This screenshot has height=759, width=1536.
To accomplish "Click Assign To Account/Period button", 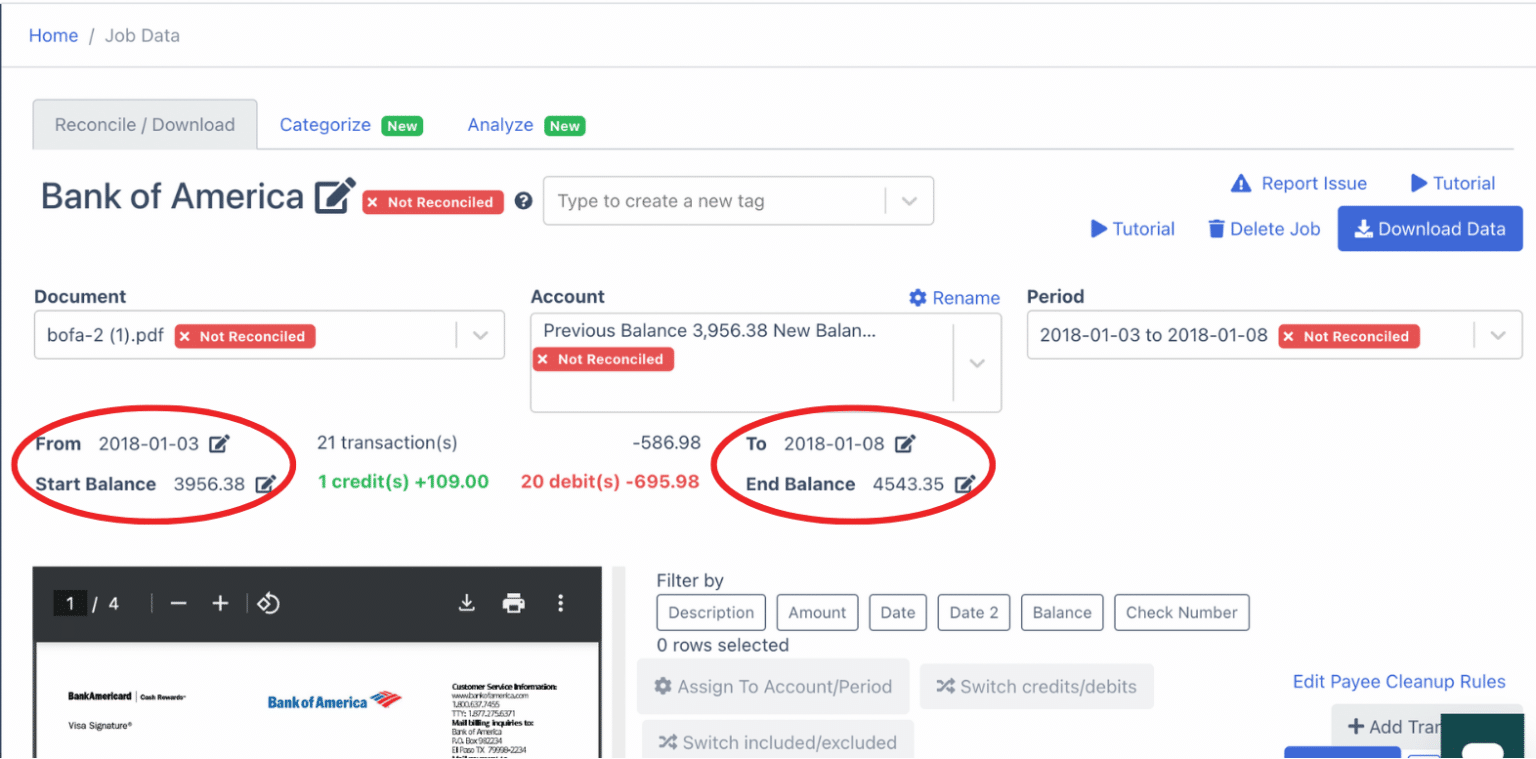I will [x=773, y=686].
